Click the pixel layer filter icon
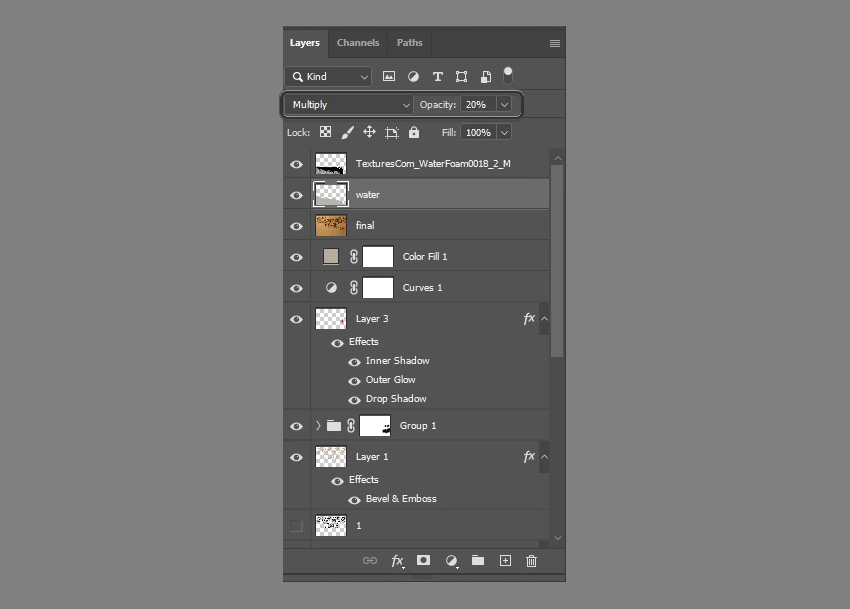Image resolution: width=850 pixels, height=609 pixels. click(x=389, y=77)
